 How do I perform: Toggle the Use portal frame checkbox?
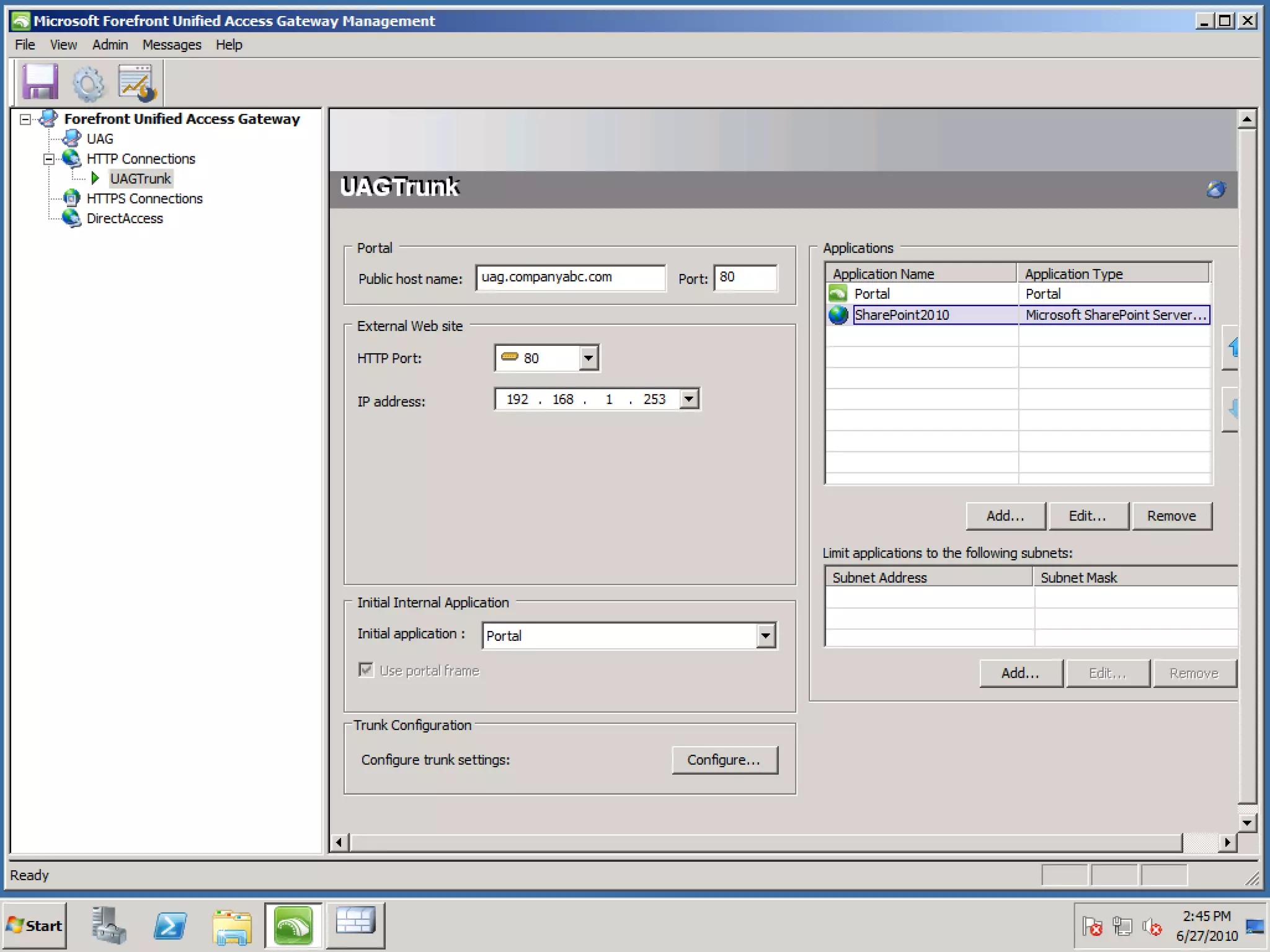[x=366, y=670]
